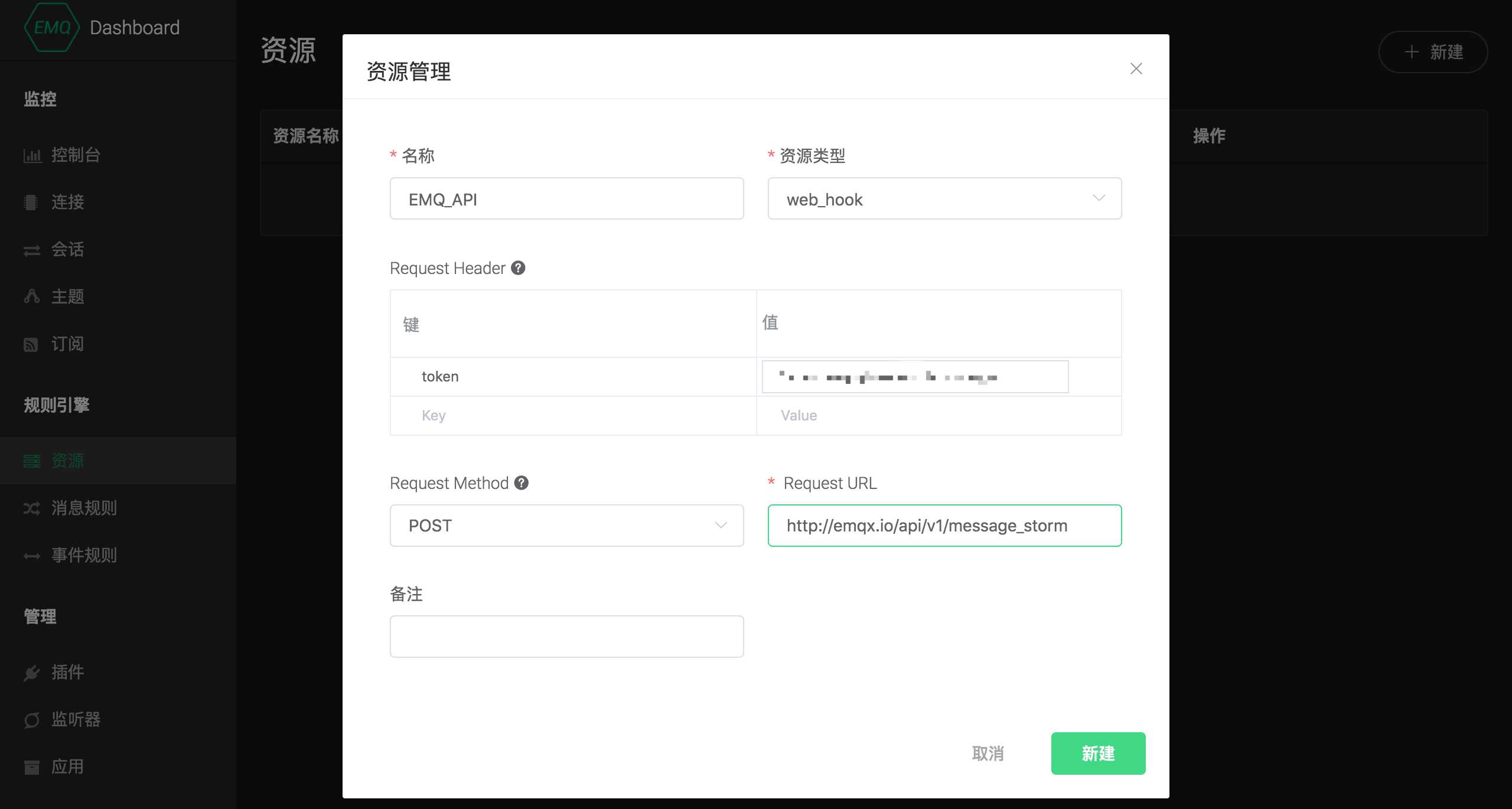Click the green 新建 submit button

pyautogui.click(x=1098, y=753)
